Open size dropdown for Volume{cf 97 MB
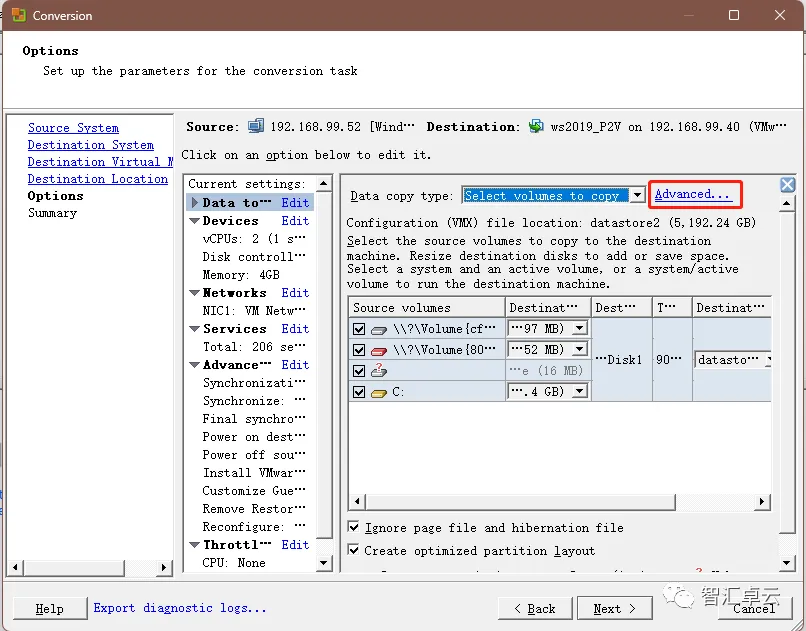 click(580, 328)
